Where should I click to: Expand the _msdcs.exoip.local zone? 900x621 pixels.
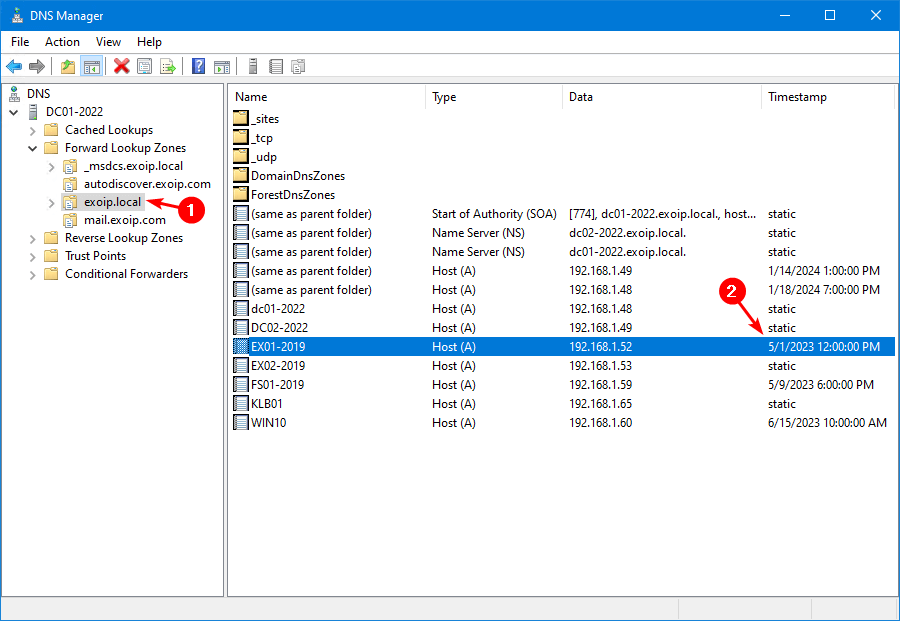point(52,166)
